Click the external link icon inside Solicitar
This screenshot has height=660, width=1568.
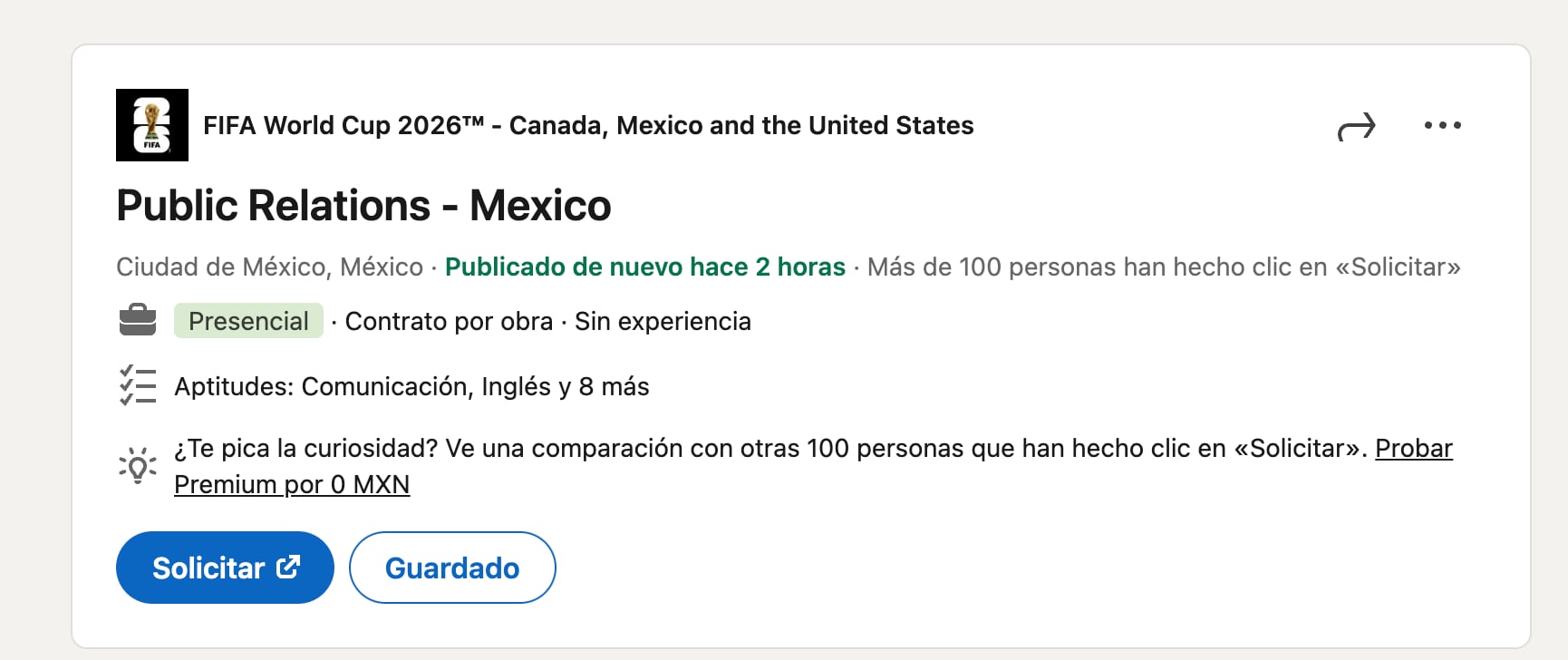pyautogui.click(x=288, y=567)
